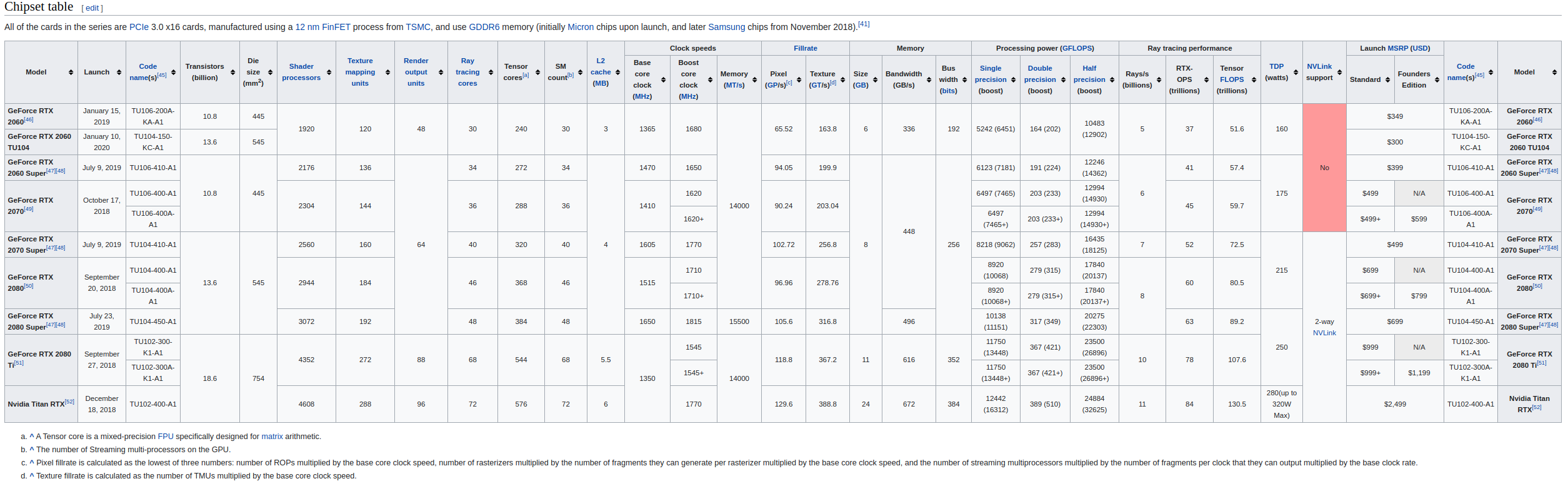1568x486 pixels.
Task: Sort by Launch date column arrows
Action: 119,73
